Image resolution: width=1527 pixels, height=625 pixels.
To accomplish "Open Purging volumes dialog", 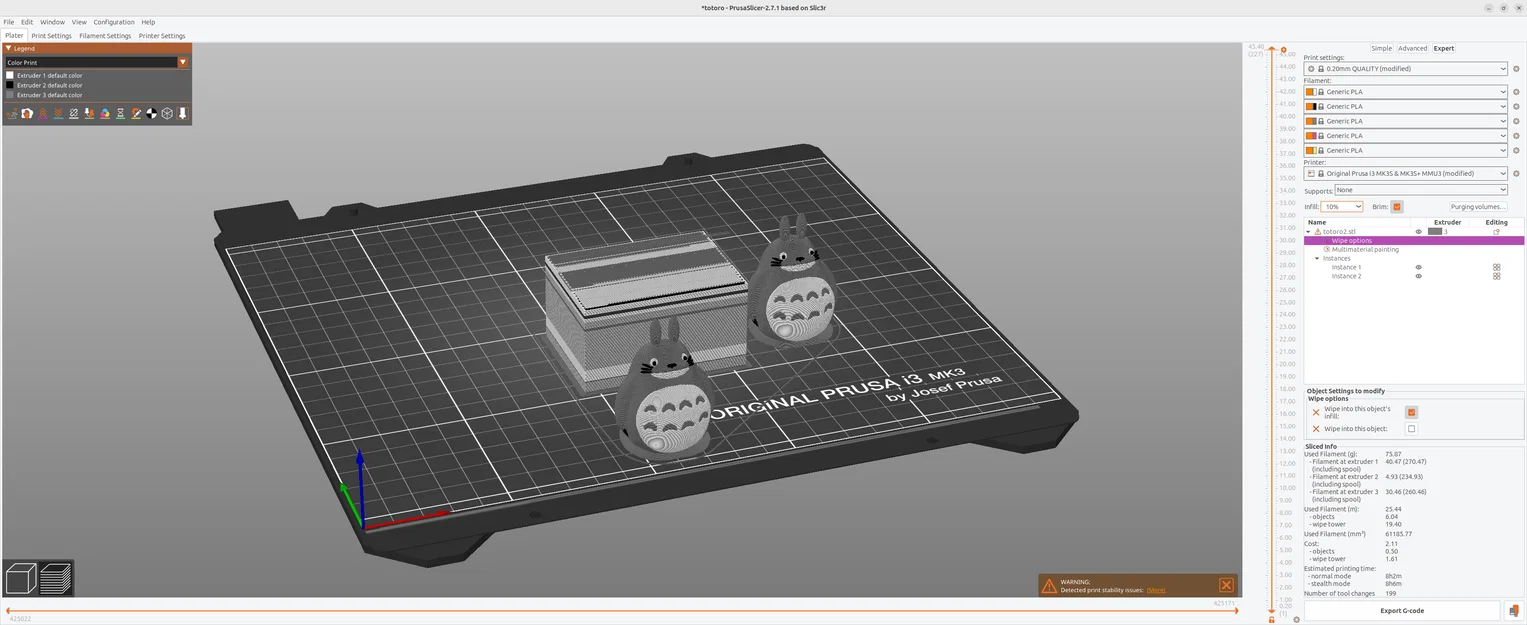I will [1478, 207].
